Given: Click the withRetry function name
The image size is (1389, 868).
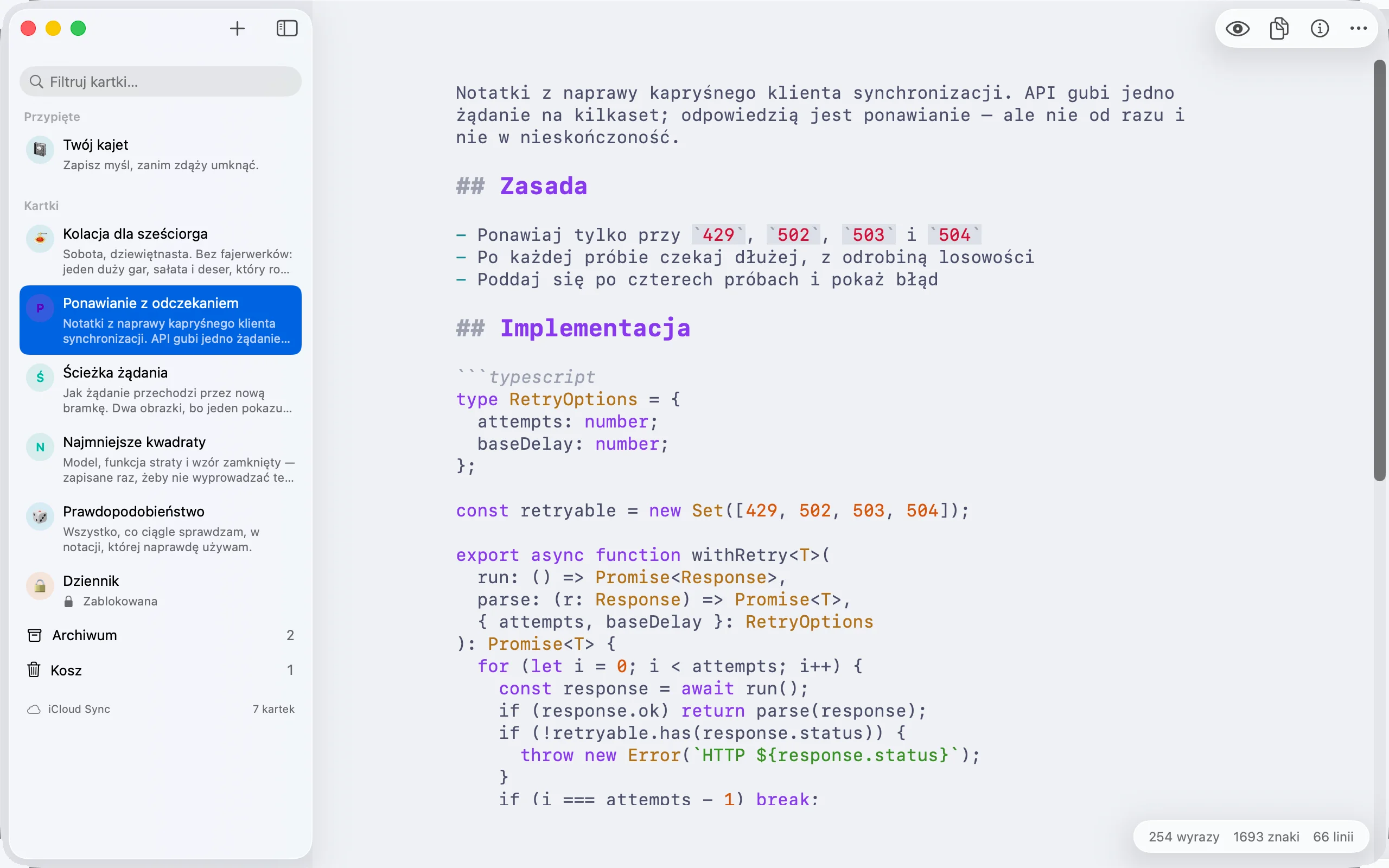Looking at the screenshot, I should point(740,555).
